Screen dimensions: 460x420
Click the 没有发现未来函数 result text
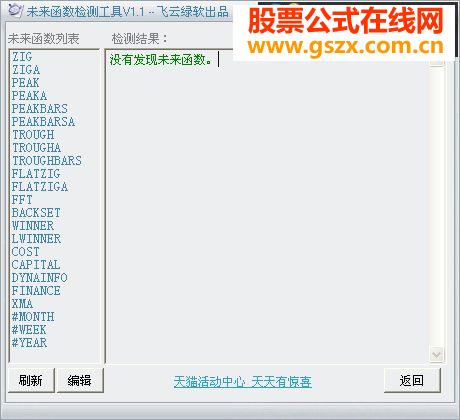[161, 60]
